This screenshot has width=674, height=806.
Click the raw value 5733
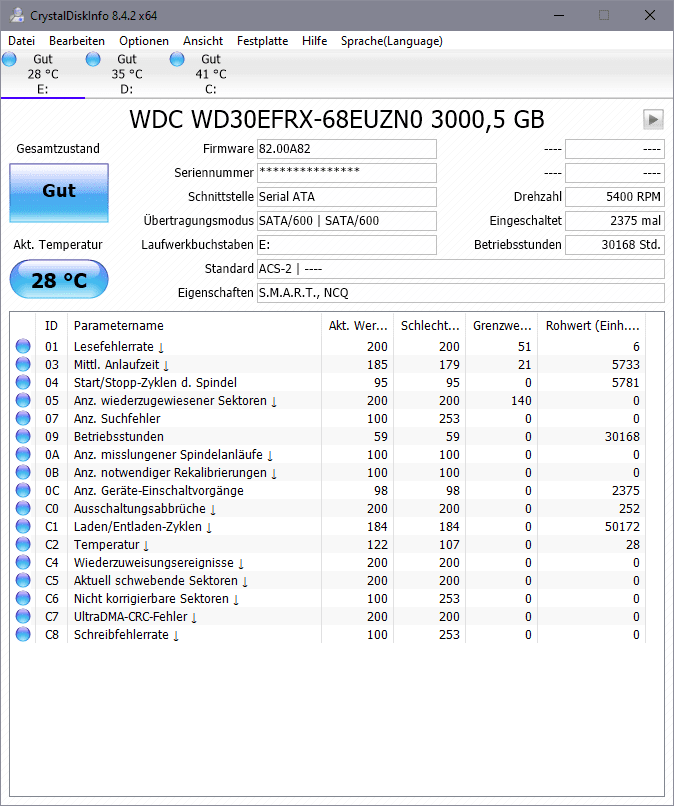pyautogui.click(x=626, y=365)
